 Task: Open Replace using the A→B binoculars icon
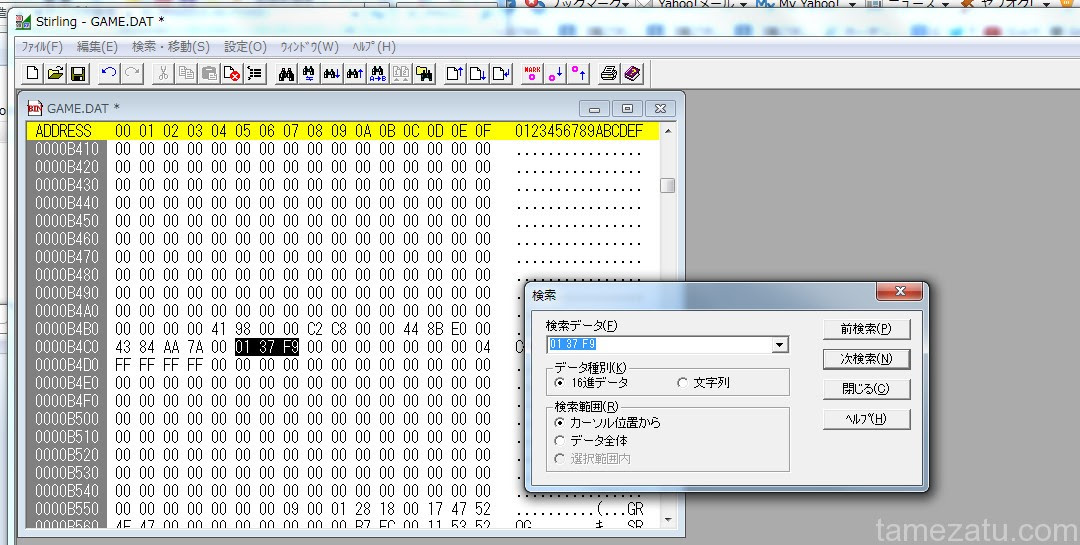pos(378,73)
